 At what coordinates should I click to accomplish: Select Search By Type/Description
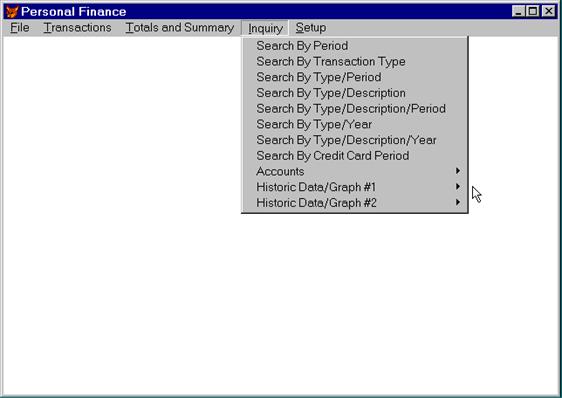click(x=355, y=93)
